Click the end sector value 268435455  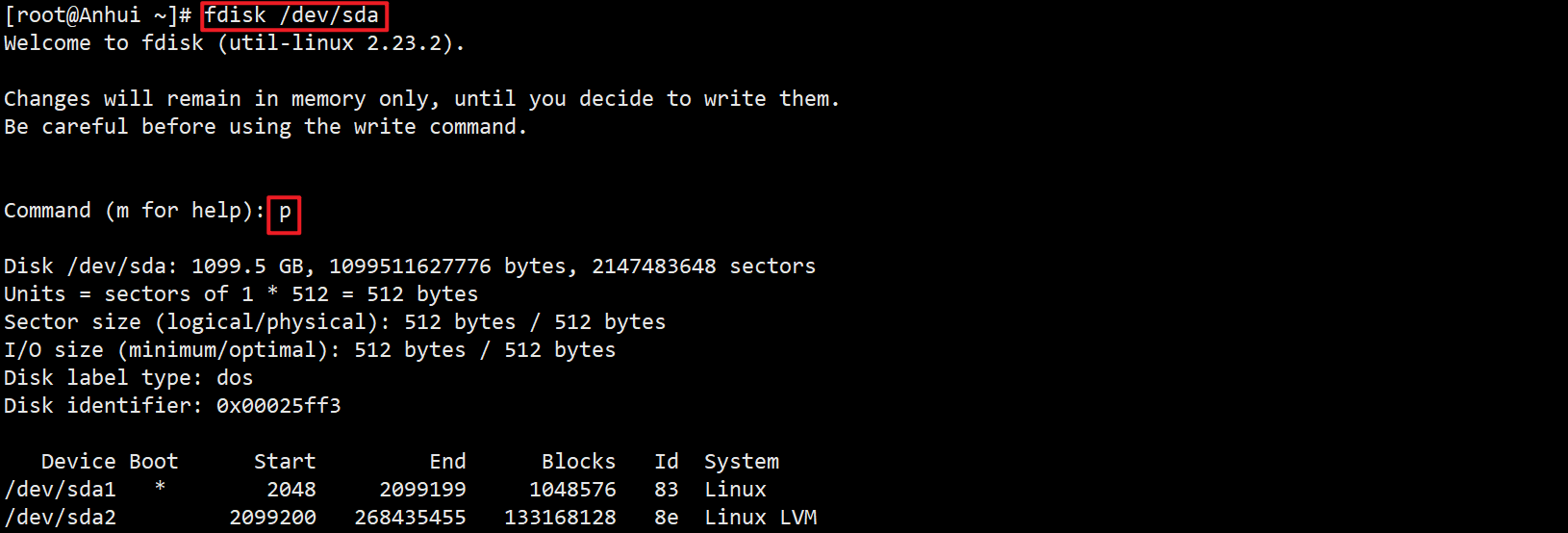click(410, 518)
